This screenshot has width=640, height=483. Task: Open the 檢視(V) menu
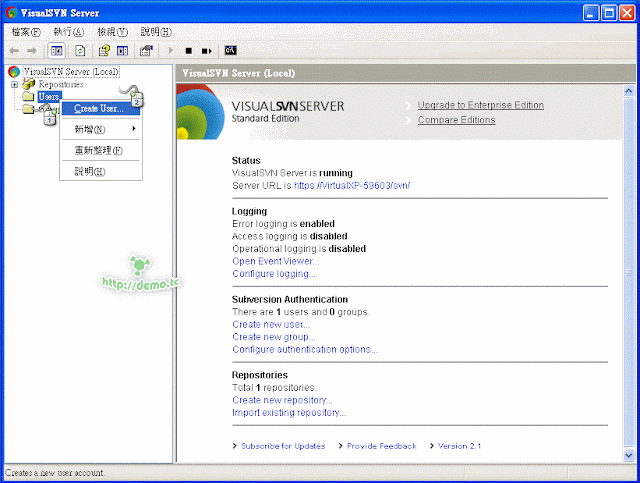(x=112, y=32)
